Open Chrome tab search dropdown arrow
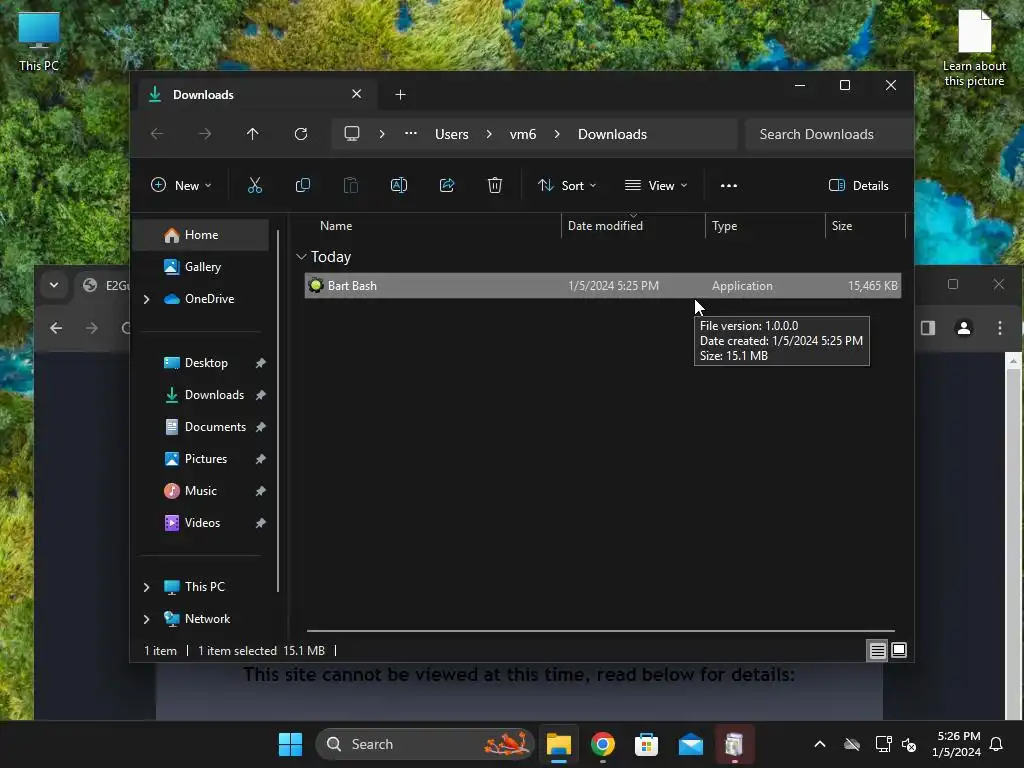1024x768 pixels. pos(54,285)
